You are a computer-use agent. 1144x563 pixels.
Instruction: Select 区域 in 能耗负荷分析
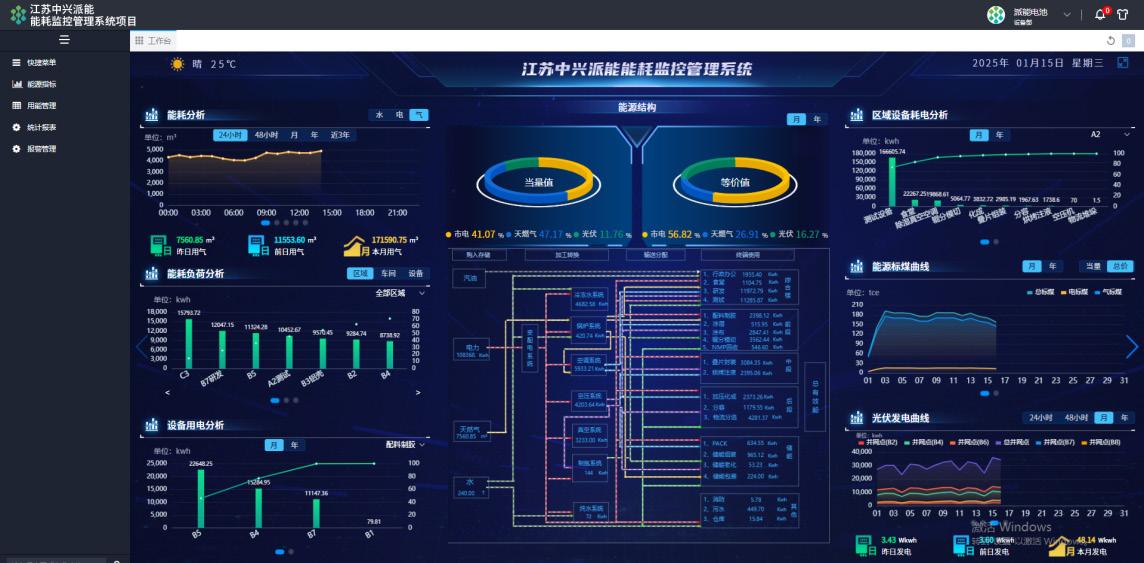point(360,273)
